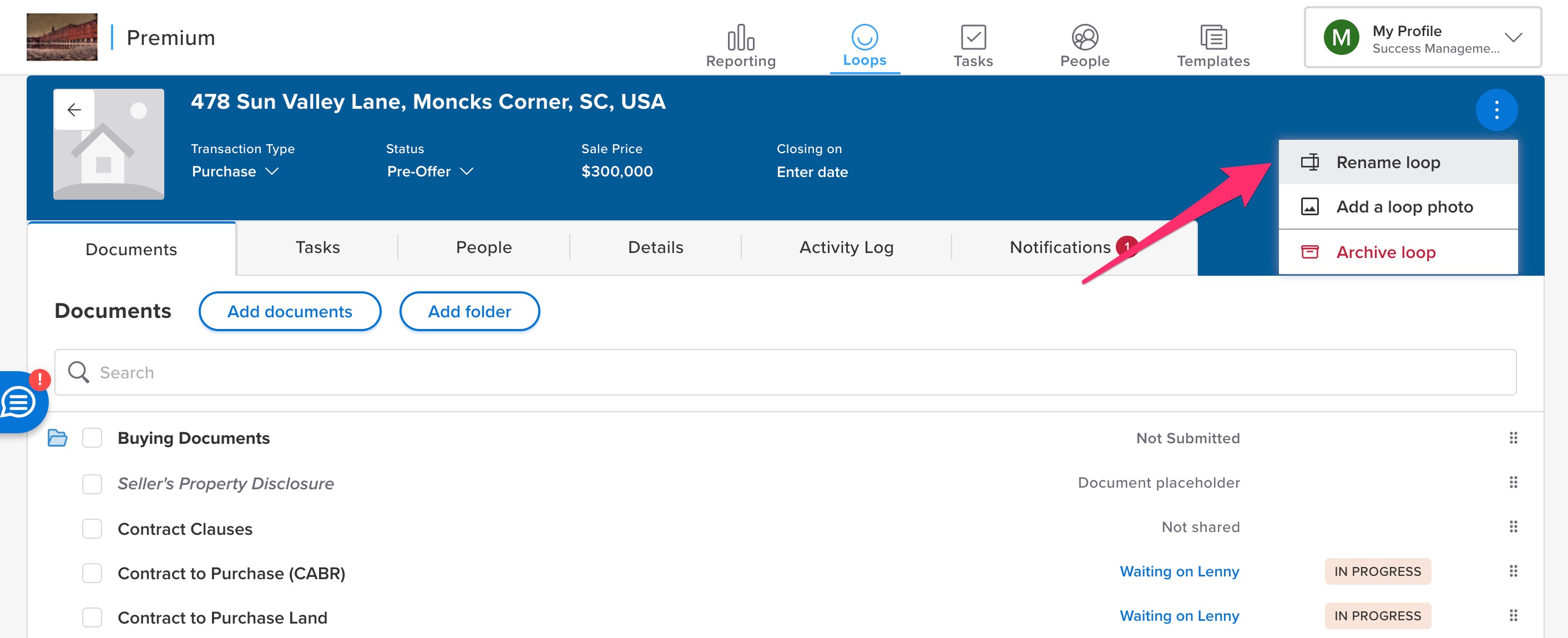Click Waiting on Lenny for CABR contract
The height and width of the screenshot is (638, 1568).
point(1179,571)
